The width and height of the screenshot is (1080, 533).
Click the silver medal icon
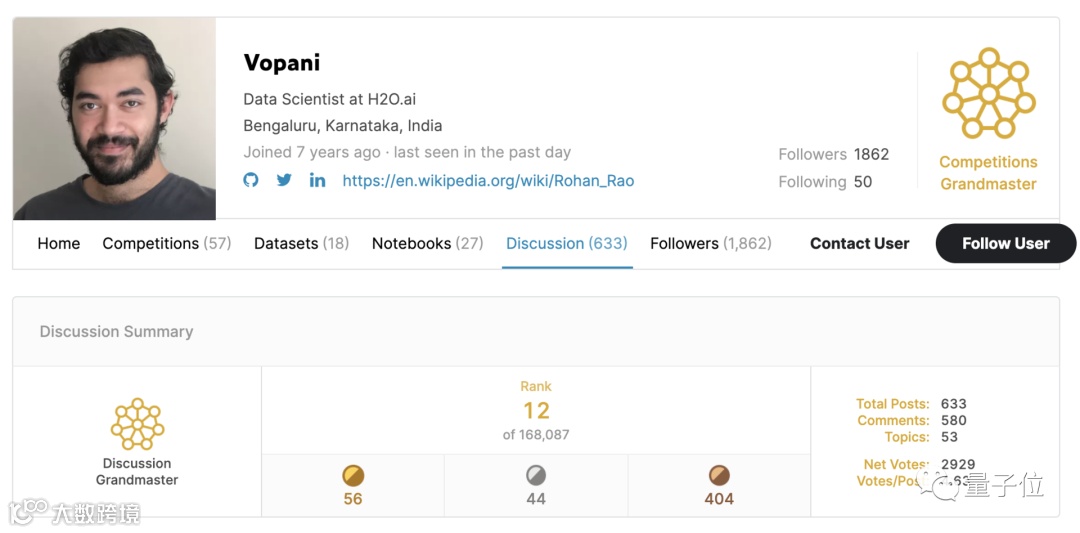coord(536,475)
